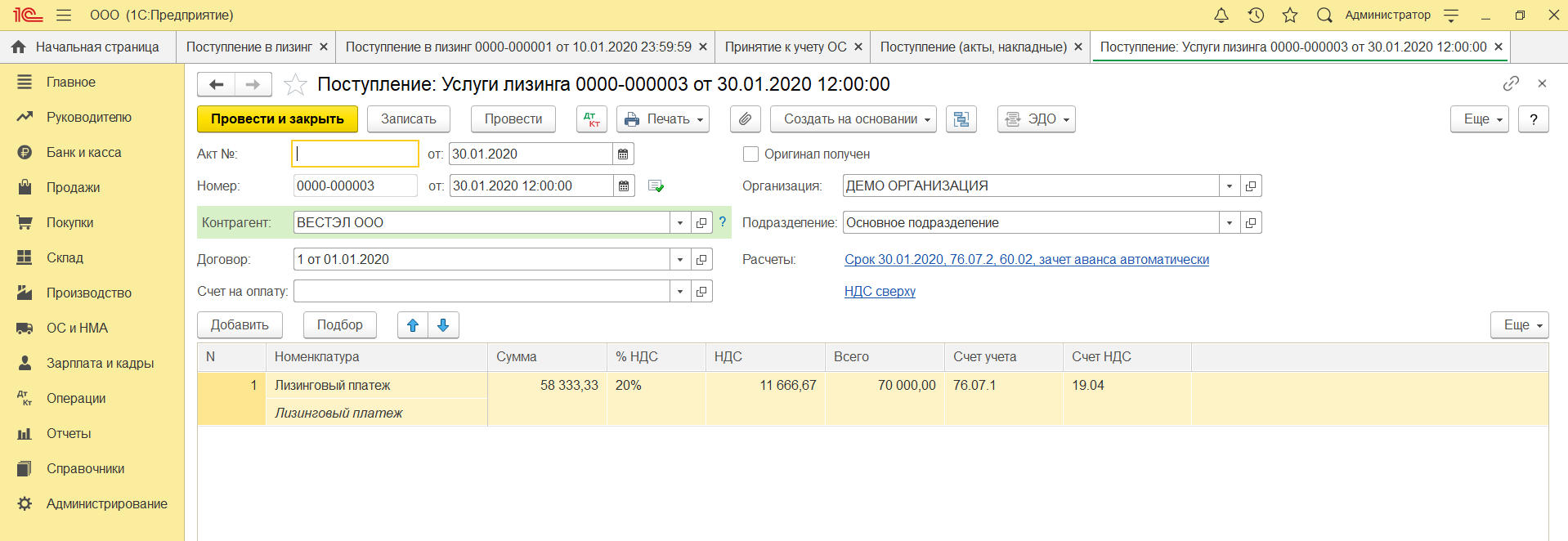1568x541 pixels.
Task: Click the Дт/Кт show postings icon
Action: (x=591, y=119)
